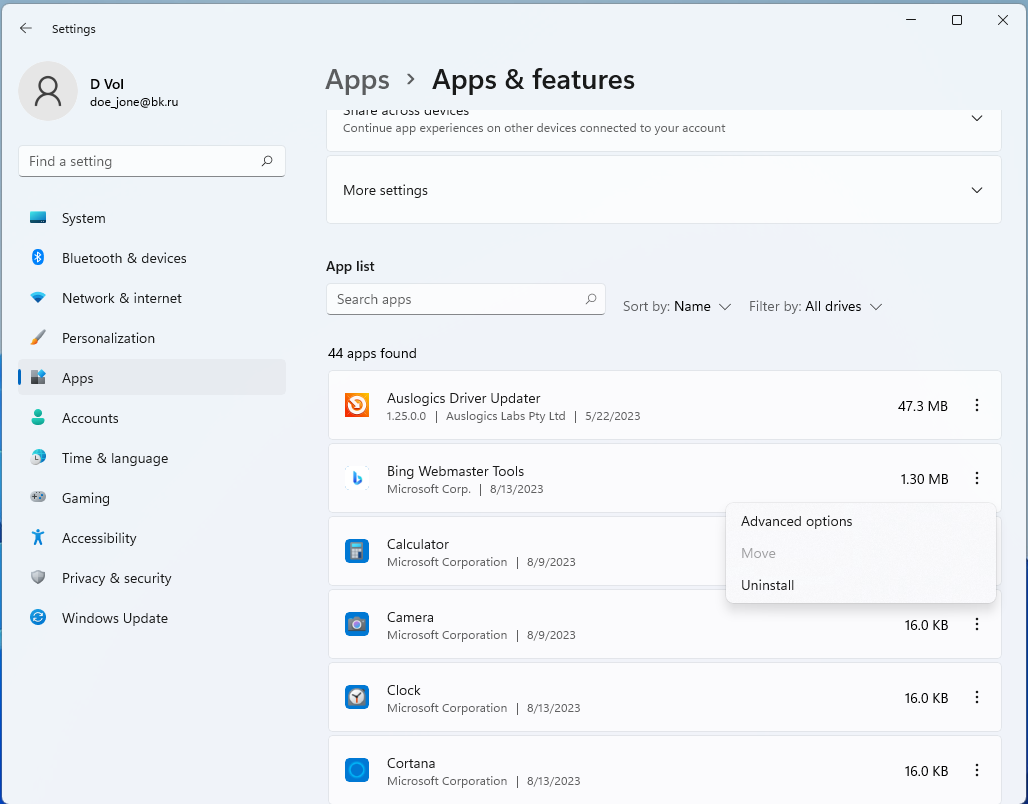The width and height of the screenshot is (1028, 804).
Task: Click the Clock app icon
Action: pos(357,697)
